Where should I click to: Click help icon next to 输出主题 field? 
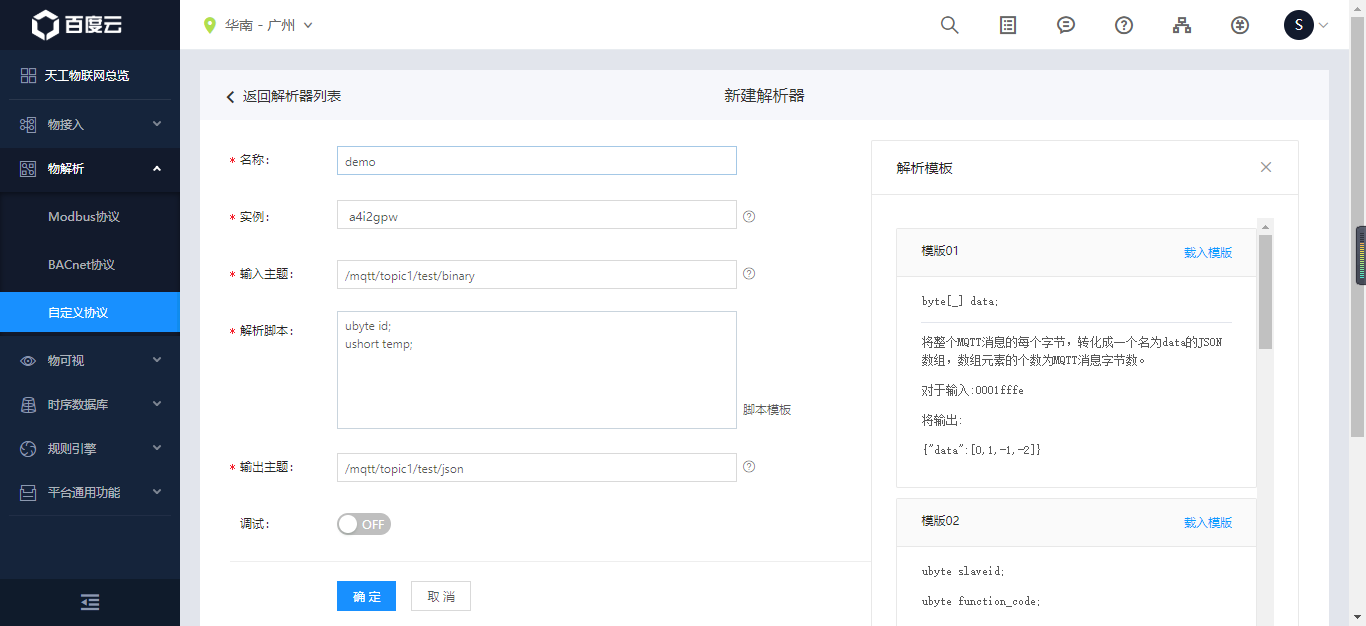pos(749,466)
